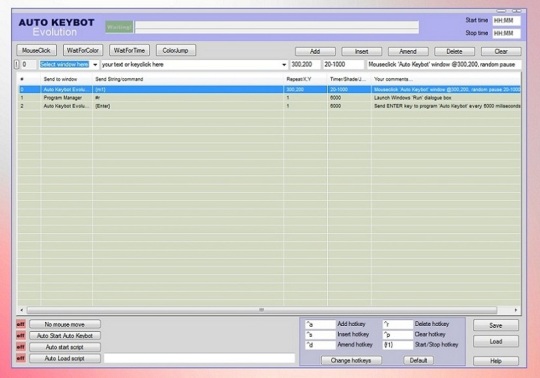Toggle the off indicator beside 'Auto start script'

21,347
